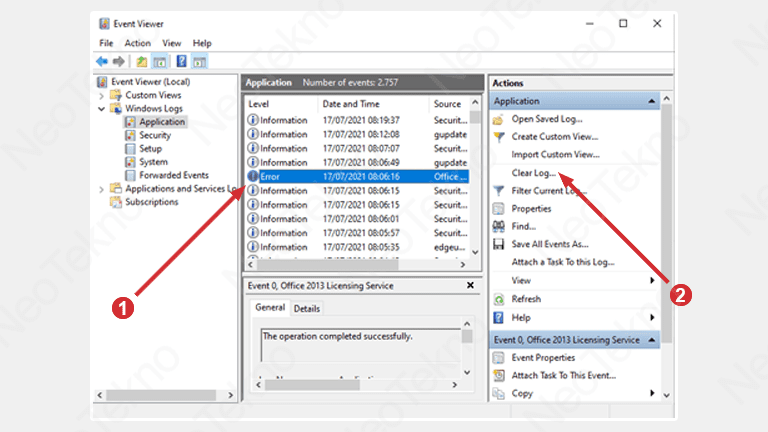The width and height of the screenshot is (768, 432).
Task: Click Save All Events As... action
Action: tap(550, 244)
